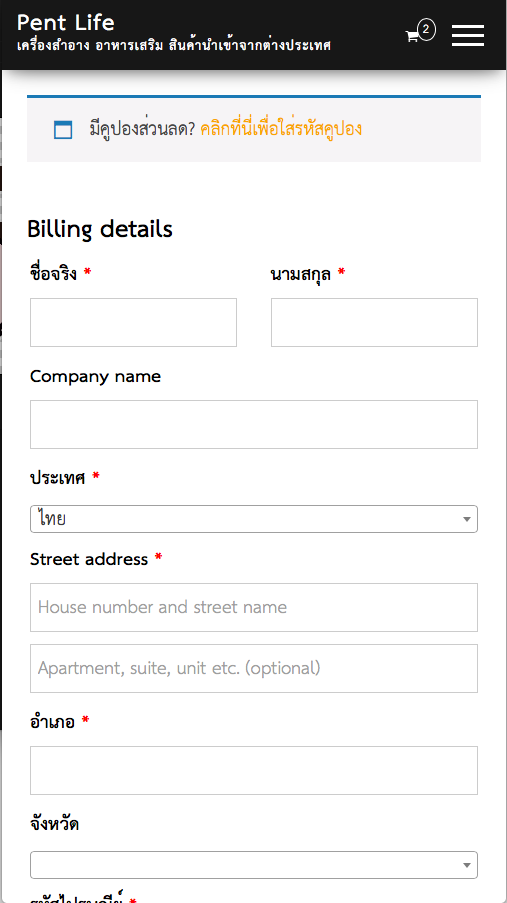Click the link to enter a coupon code
Image resolution: width=507 pixels, height=903 pixels.
[x=281, y=128]
